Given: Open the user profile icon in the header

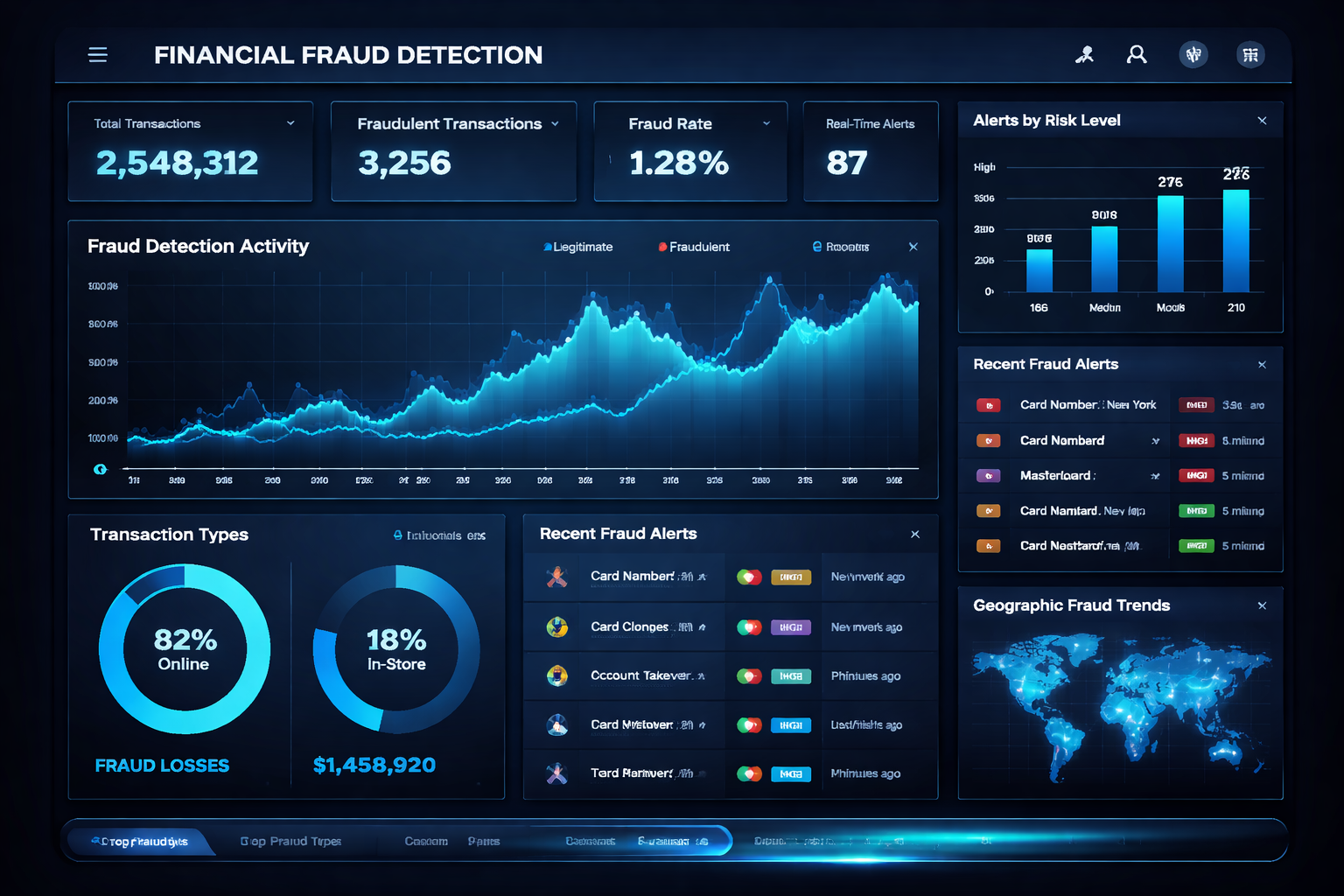Looking at the screenshot, I should coord(1136,54).
